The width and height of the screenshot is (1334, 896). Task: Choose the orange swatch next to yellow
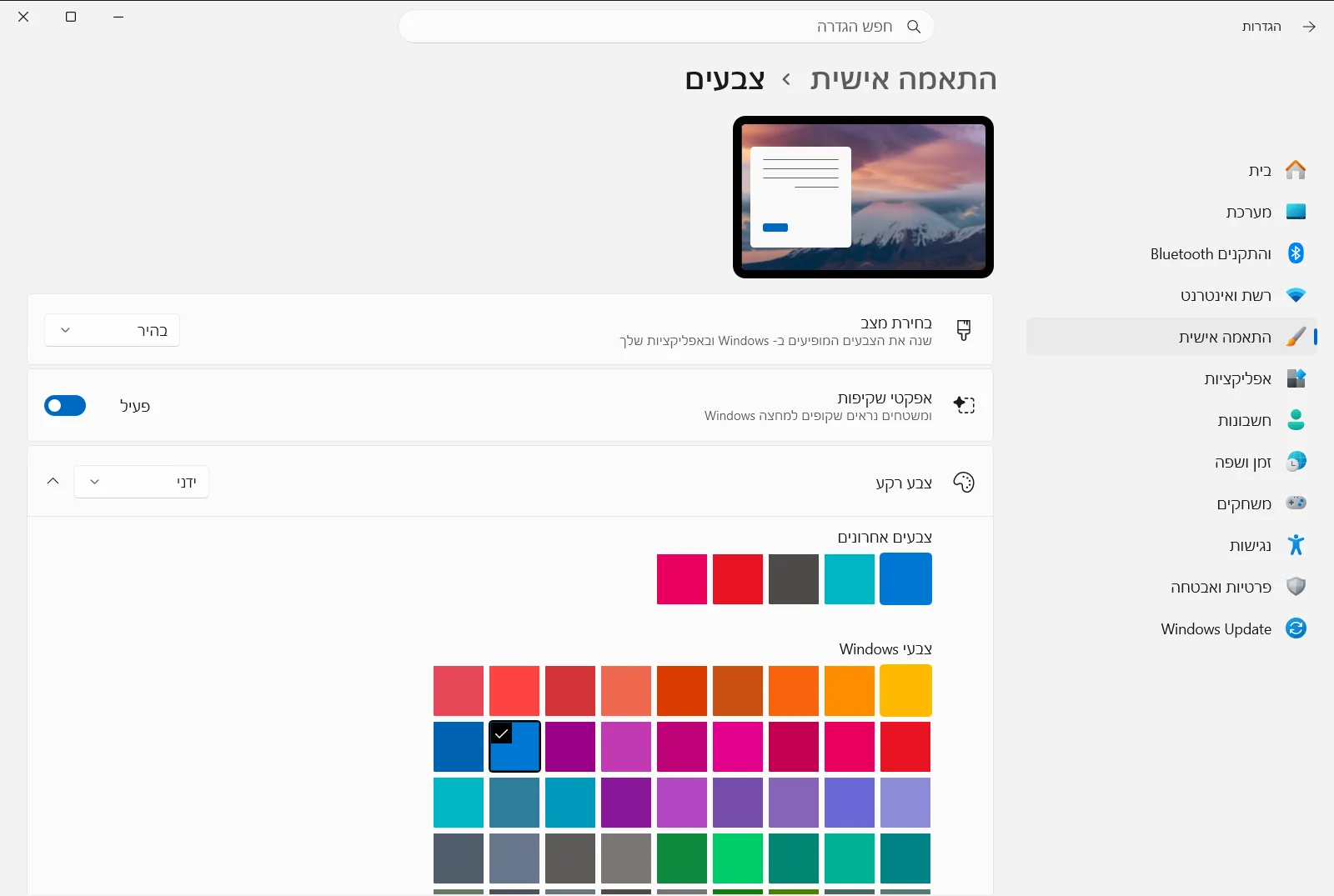pos(850,691)
